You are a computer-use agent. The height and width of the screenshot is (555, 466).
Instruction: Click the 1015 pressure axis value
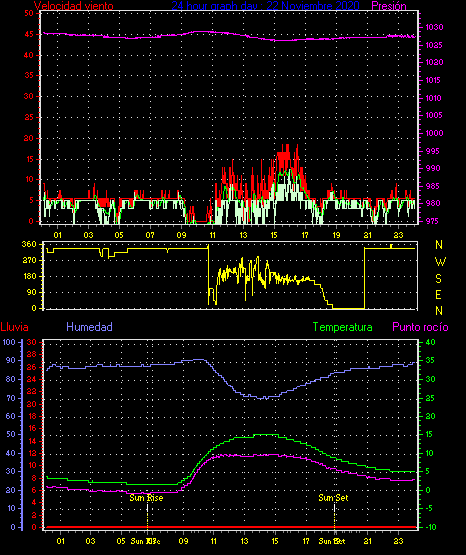click(x=433, y=80)
